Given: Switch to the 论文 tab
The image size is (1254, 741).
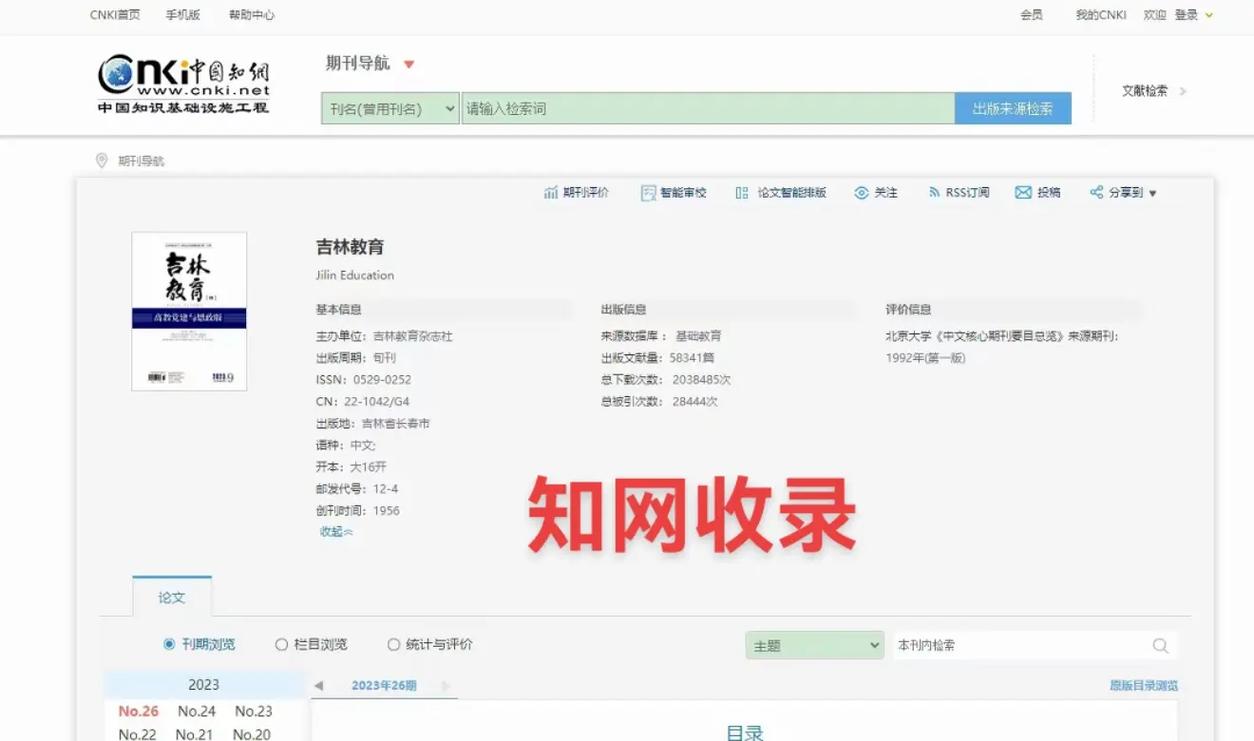Looking at the screenshot, I should coord(171,597).
